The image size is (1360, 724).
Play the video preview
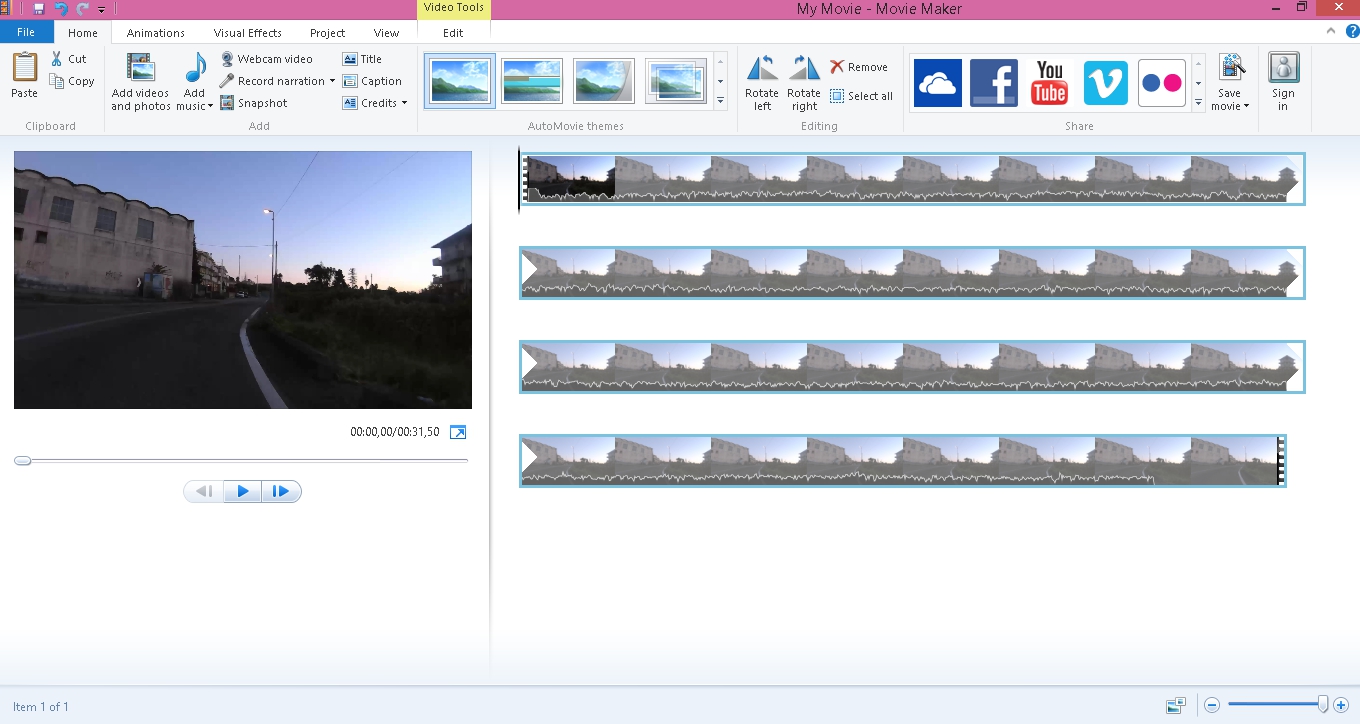point(242,491)
